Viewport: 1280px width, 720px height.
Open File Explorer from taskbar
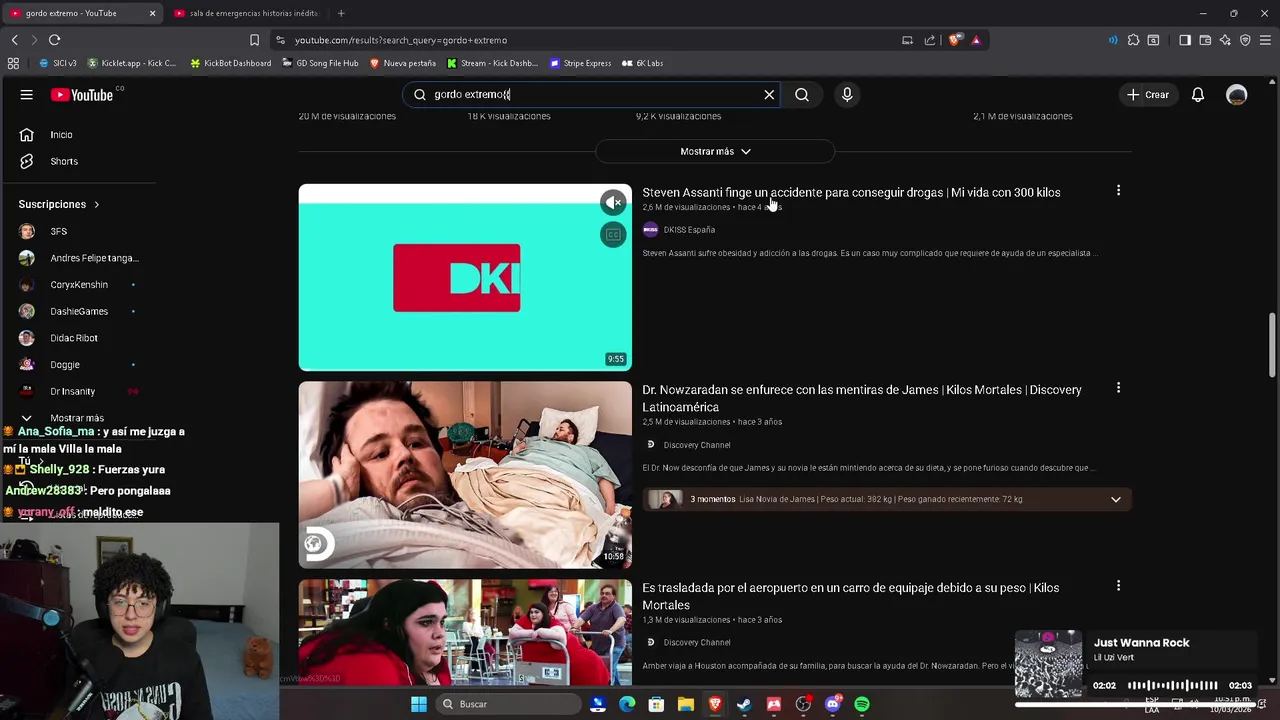[x=685, y=704]
